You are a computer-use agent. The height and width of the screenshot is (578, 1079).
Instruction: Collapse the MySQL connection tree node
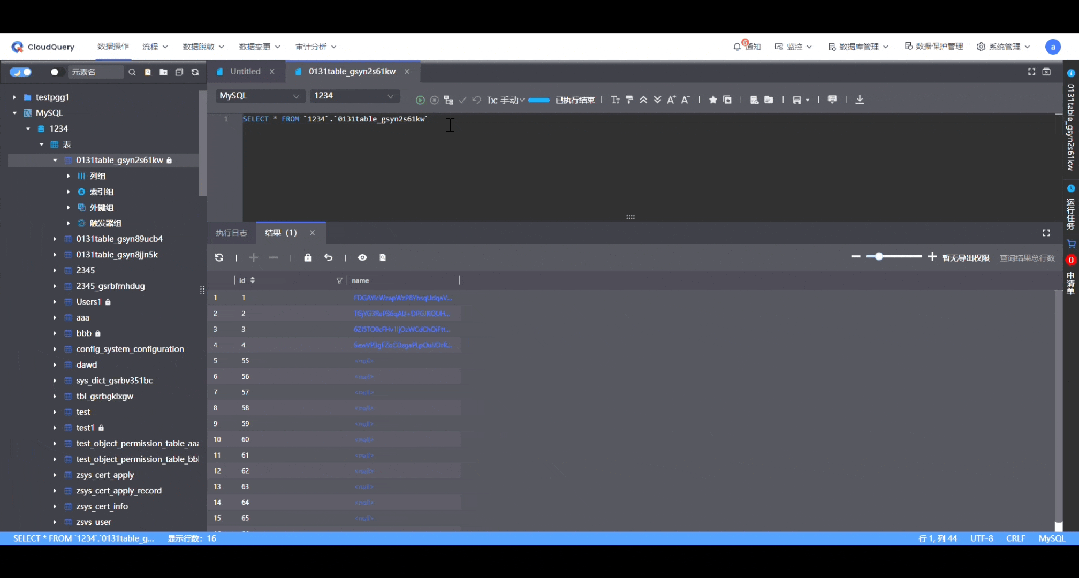pos(14,113)
